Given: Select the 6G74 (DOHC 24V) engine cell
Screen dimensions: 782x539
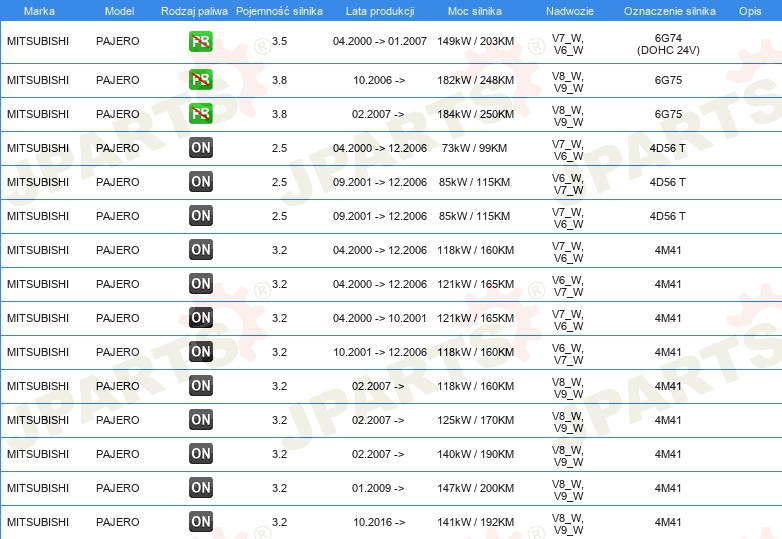Looking at the screenshot, I should 668,44.
